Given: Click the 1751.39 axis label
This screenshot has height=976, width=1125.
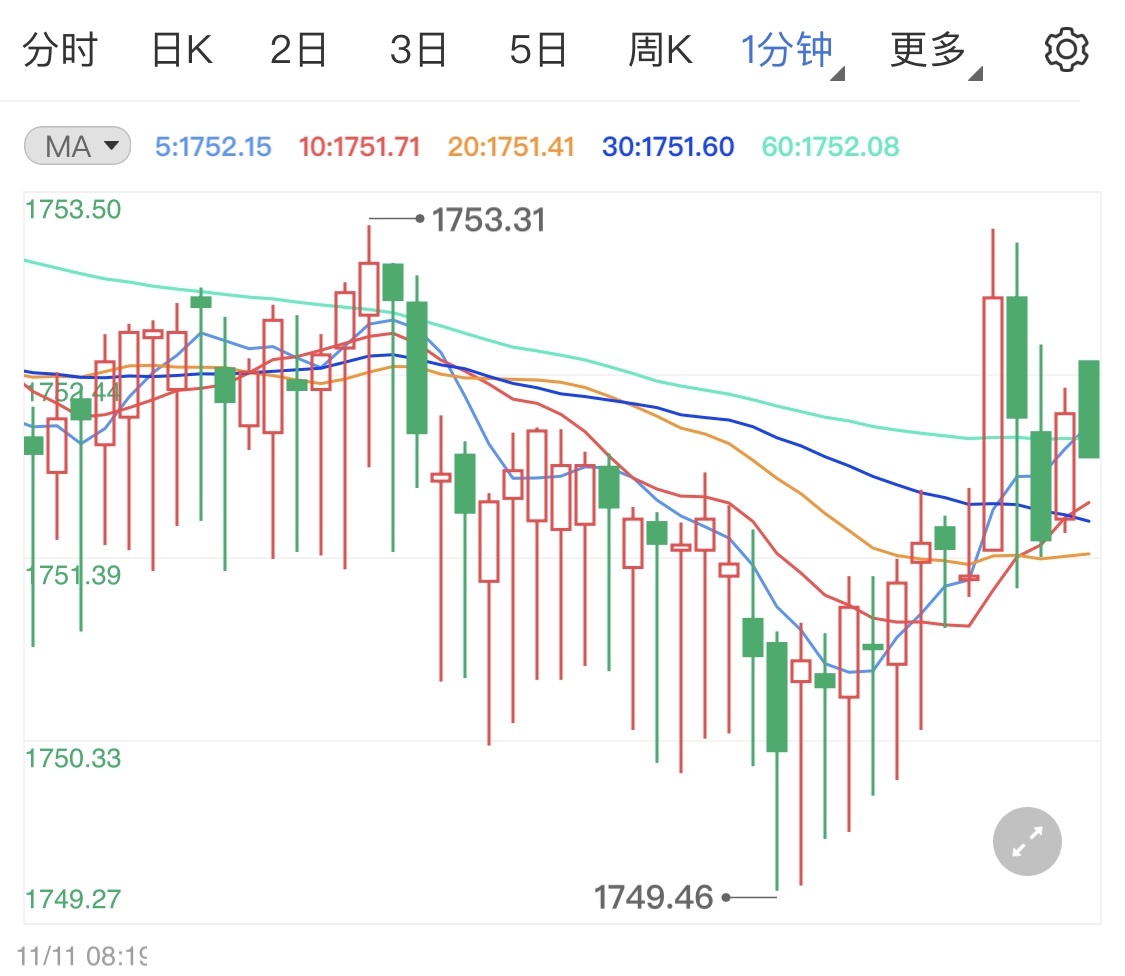Looking at the screenshot, I should click(x=73, y=575).
